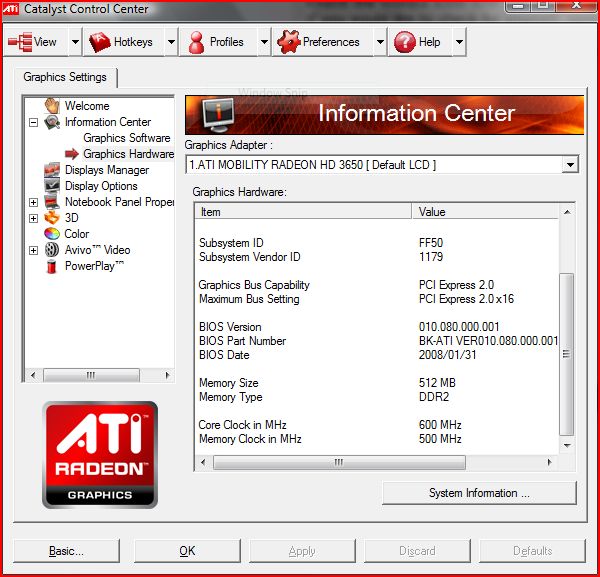
Task: Click the PowerPlay battery icon
Action: [51, 266]
